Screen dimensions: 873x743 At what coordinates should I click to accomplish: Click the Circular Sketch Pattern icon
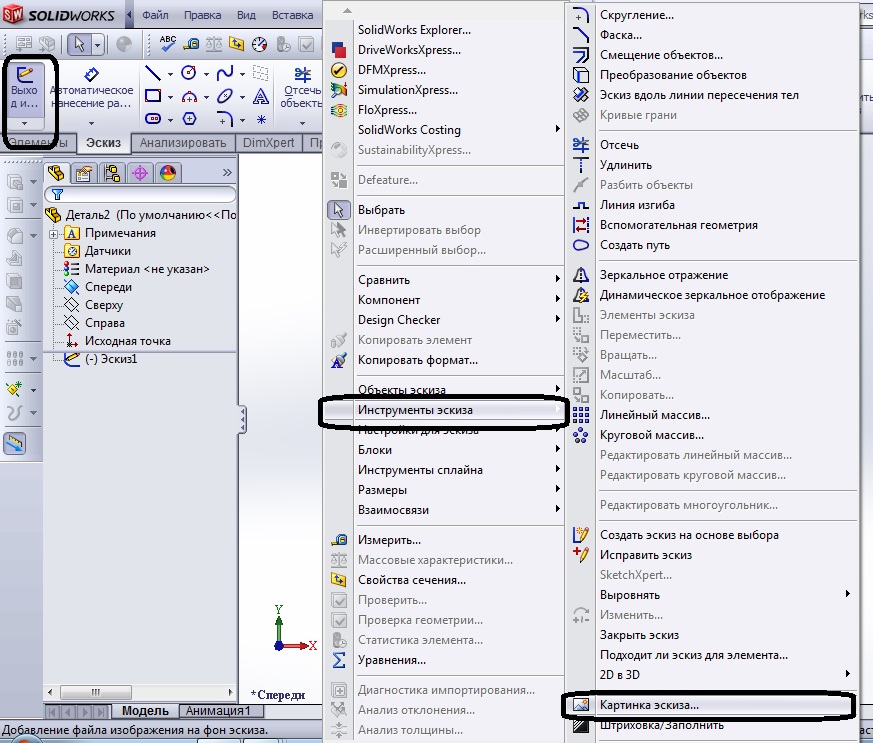pos(581,435)
